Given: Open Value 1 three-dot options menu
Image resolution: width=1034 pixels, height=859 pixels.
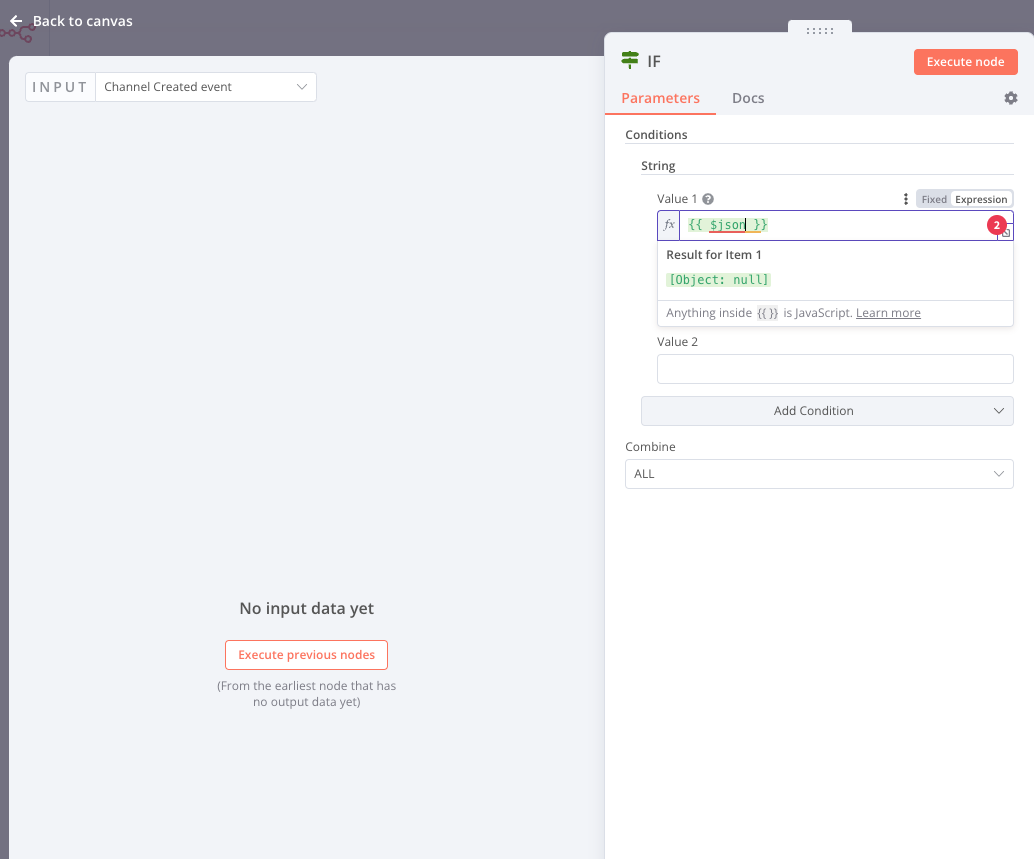Looking at the screenshot, I should 906,199.
